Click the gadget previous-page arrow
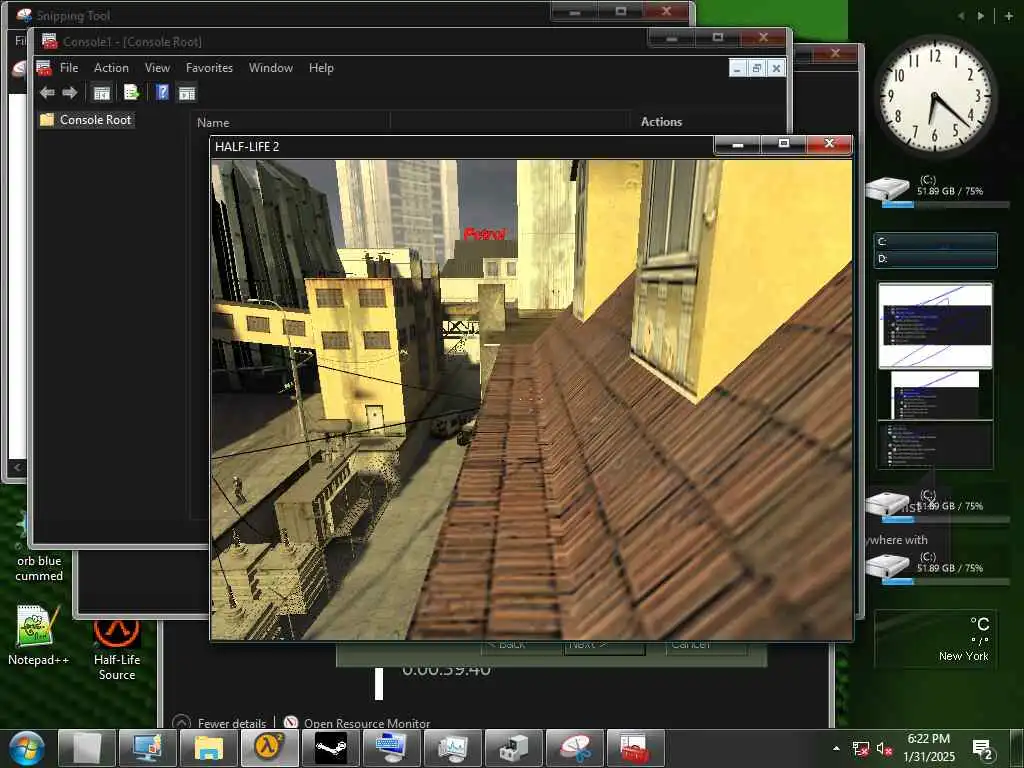The height and width of the screenshot is (768, 1024). [961, 16]
